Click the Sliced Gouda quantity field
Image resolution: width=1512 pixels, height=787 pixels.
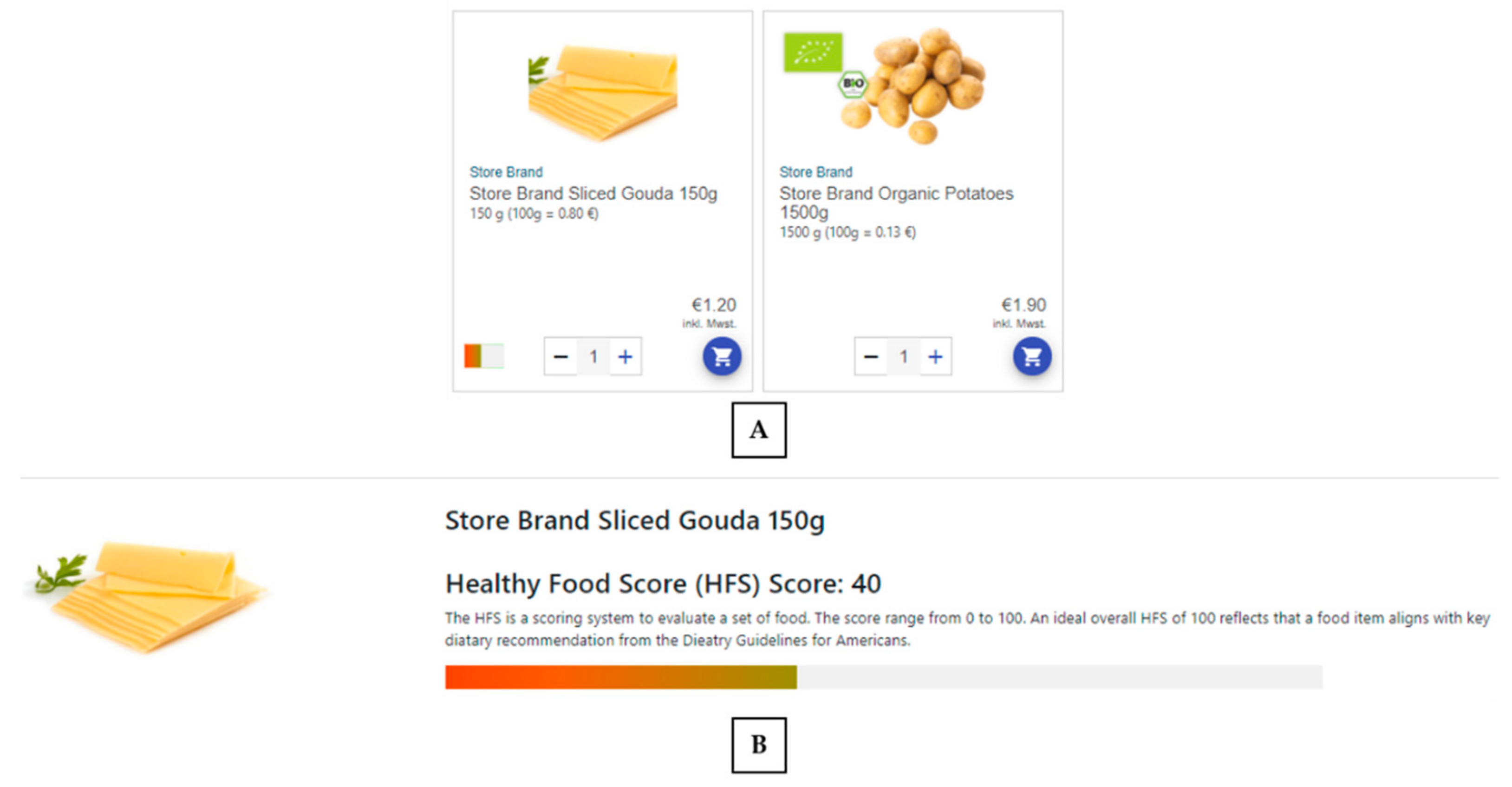[x=593, y=356]
